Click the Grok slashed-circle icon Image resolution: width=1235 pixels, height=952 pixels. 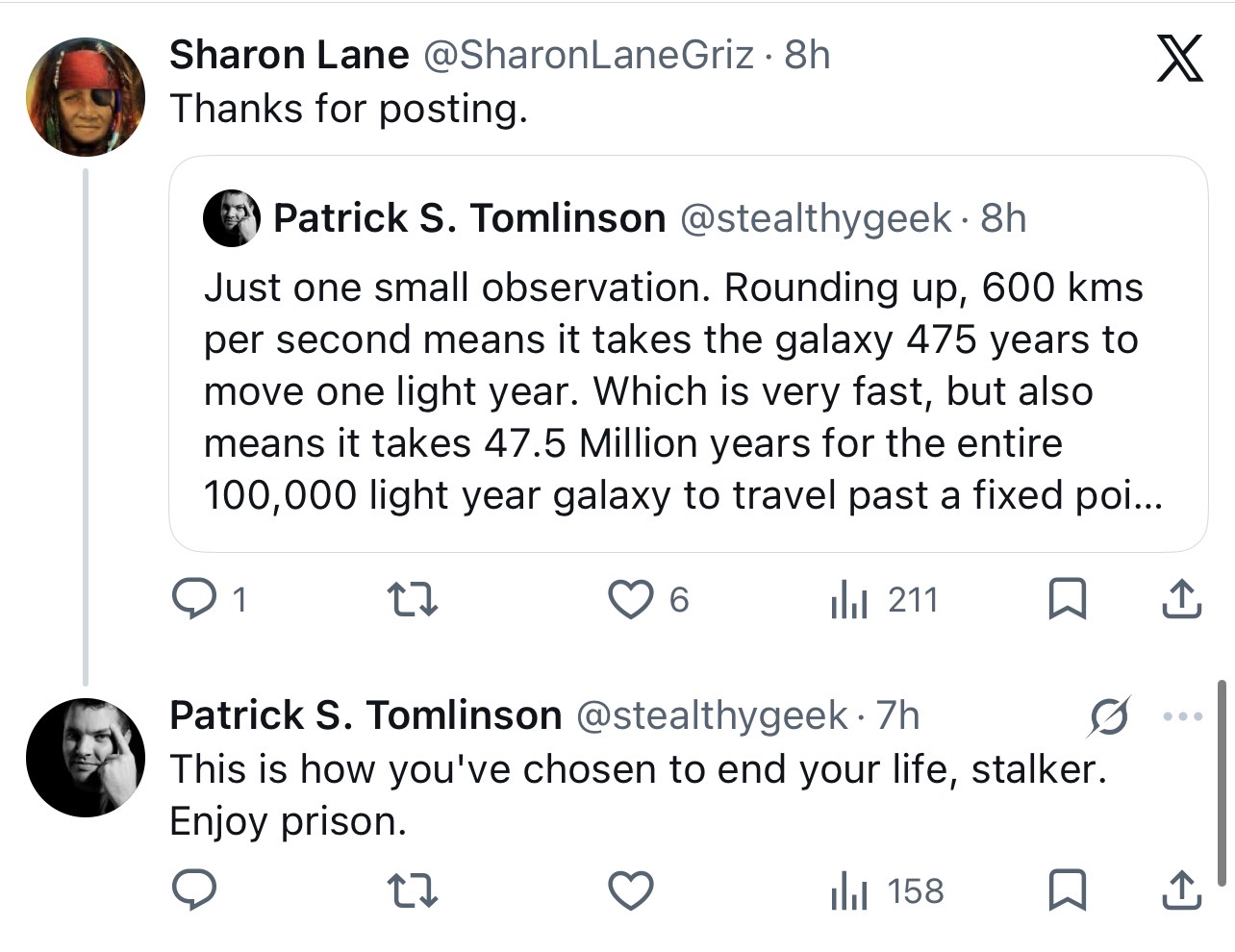[1109, 717]
